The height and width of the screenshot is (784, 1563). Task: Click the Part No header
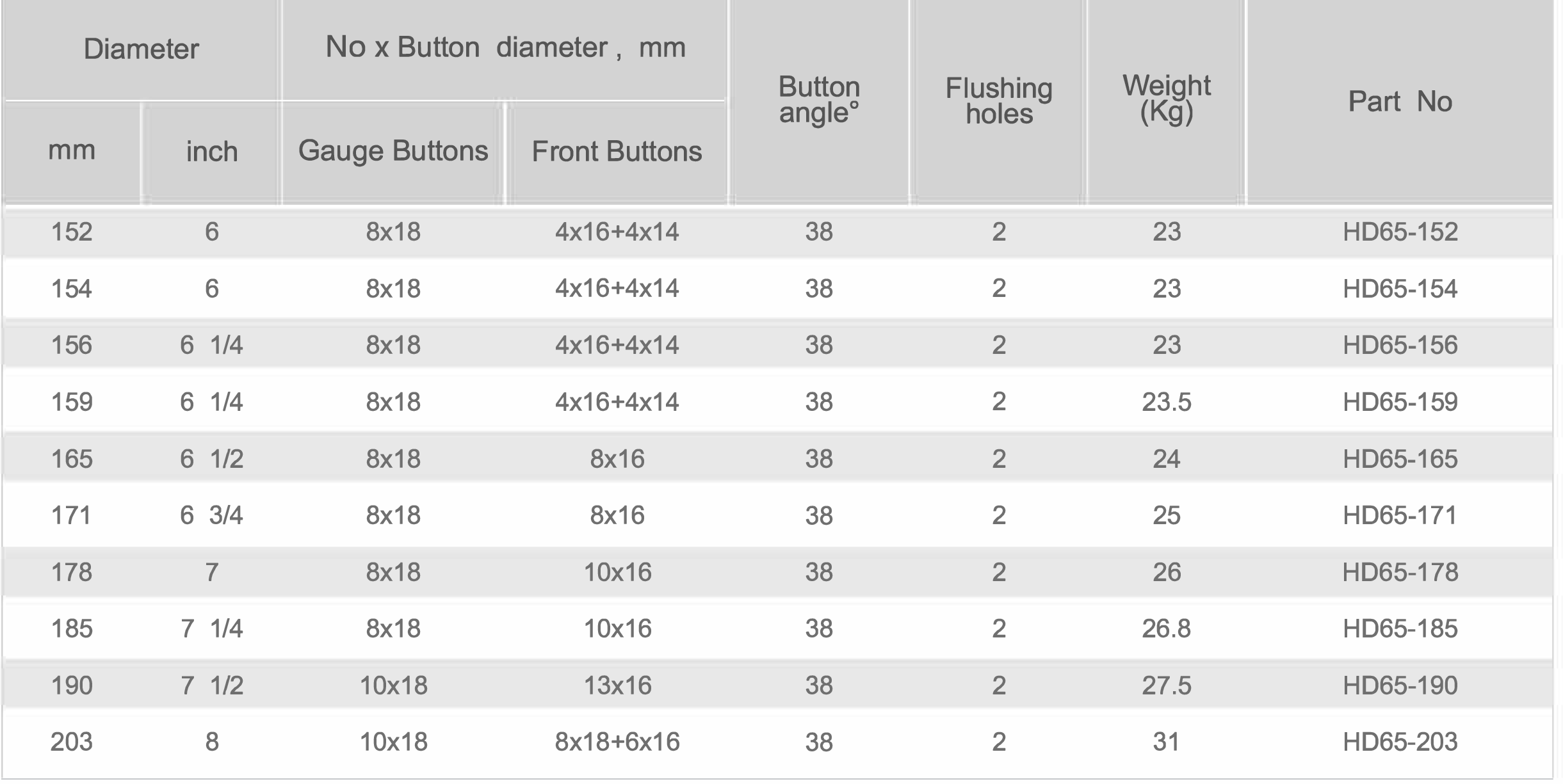(1400, 101)
